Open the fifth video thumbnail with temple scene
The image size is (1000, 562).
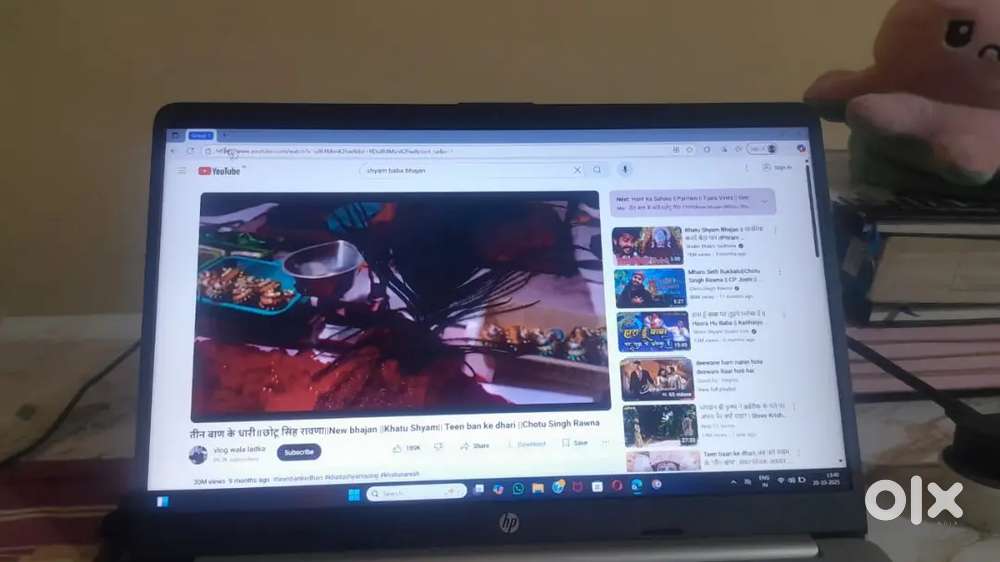point(659,425)
